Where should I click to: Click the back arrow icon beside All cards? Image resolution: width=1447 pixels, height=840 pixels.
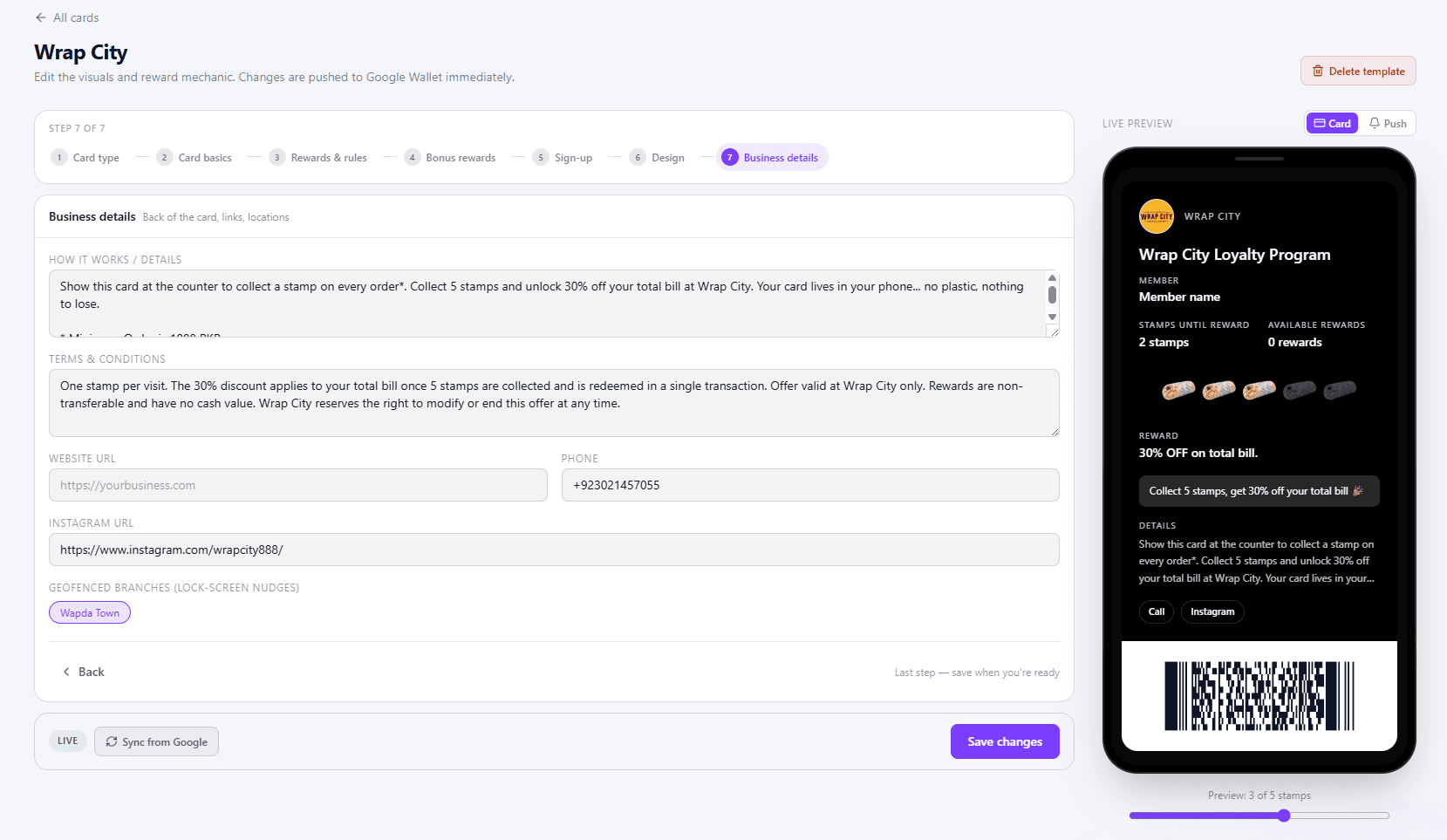41,17
